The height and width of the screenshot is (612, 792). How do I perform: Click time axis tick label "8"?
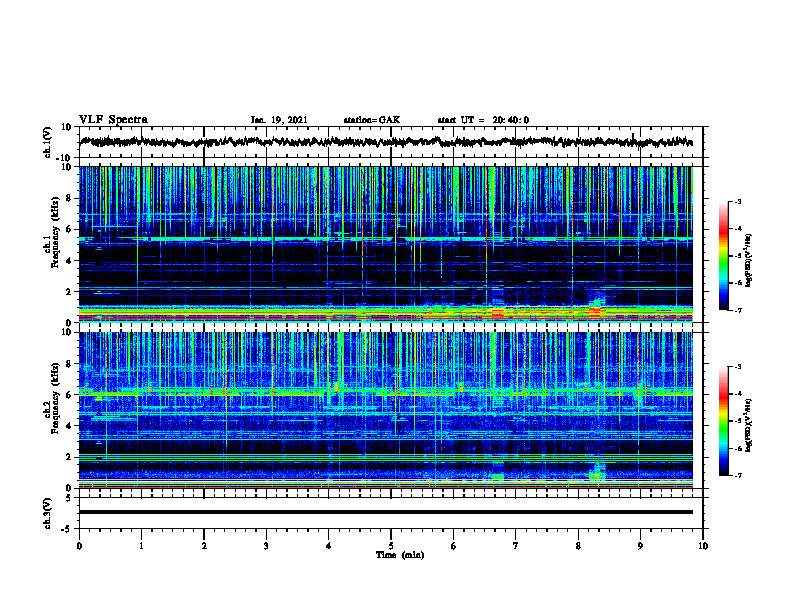(x=578, y=546)
